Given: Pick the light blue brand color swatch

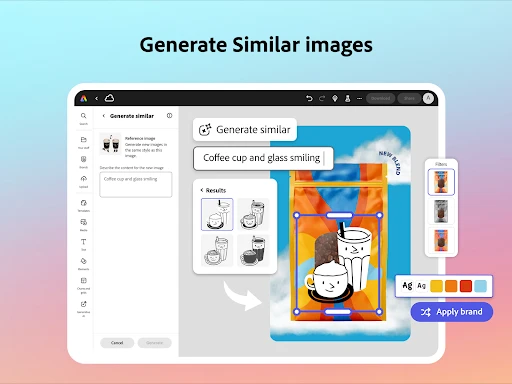Looking at the screenshot, I should click(x=480, y=286).
